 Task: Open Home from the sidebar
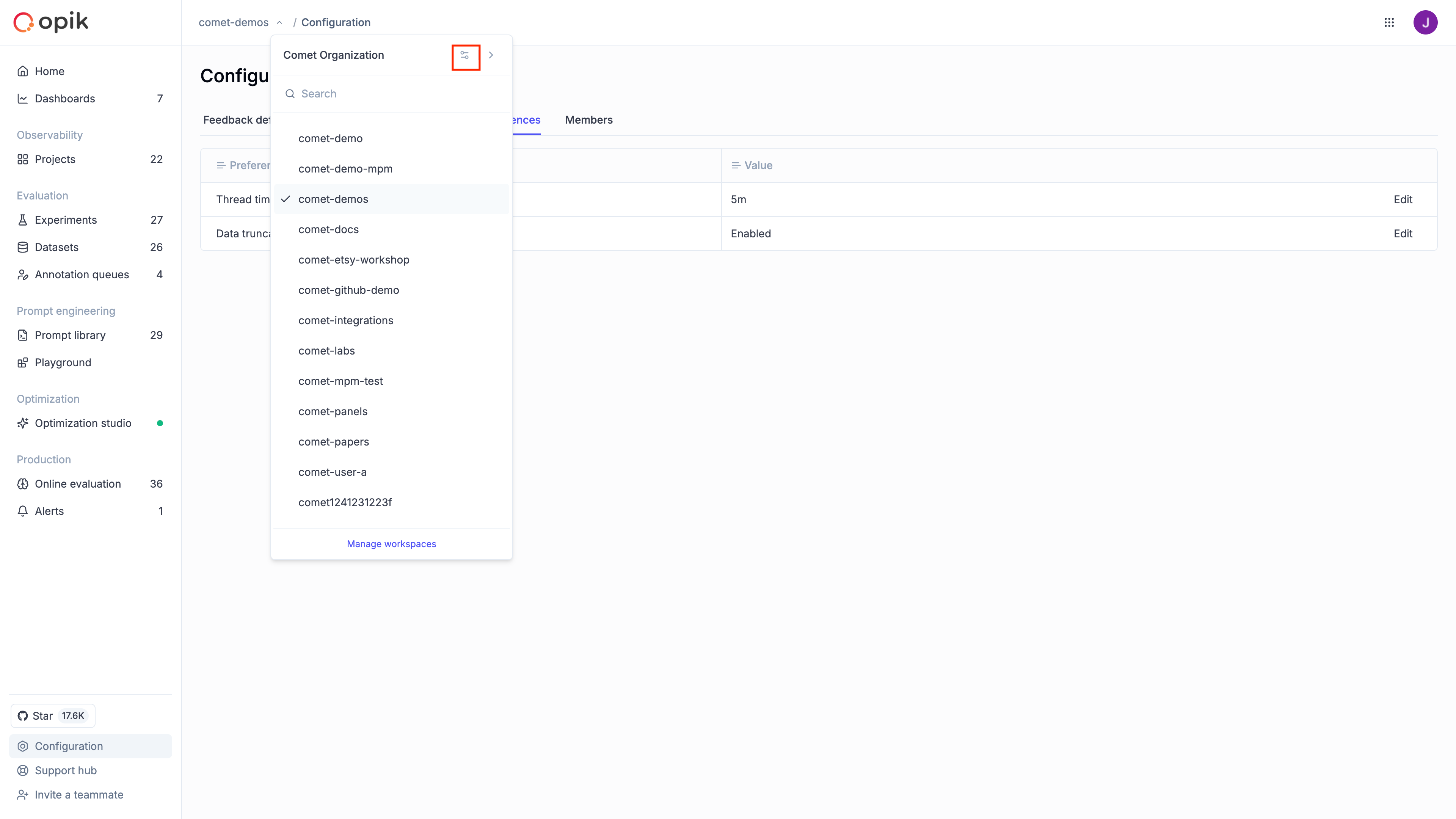[49, 71]
